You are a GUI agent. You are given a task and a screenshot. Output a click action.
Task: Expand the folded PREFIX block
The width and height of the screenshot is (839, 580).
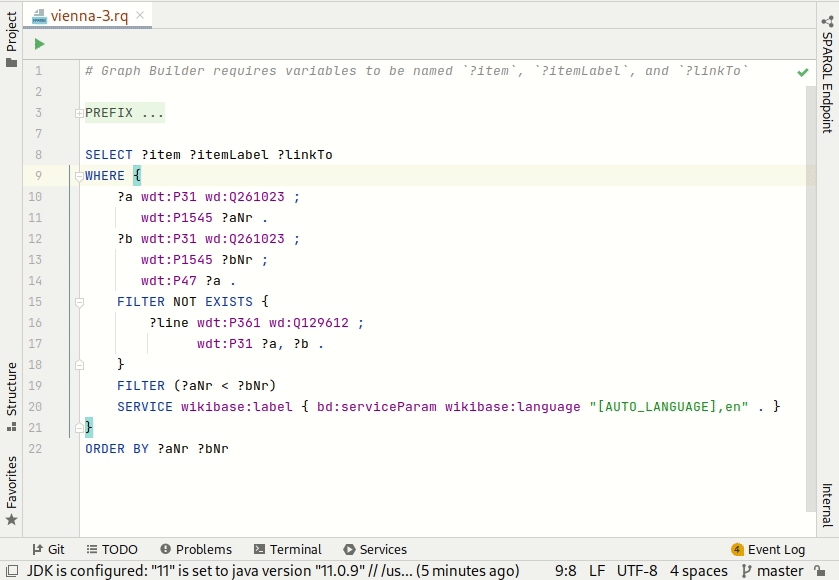(79, 113)
